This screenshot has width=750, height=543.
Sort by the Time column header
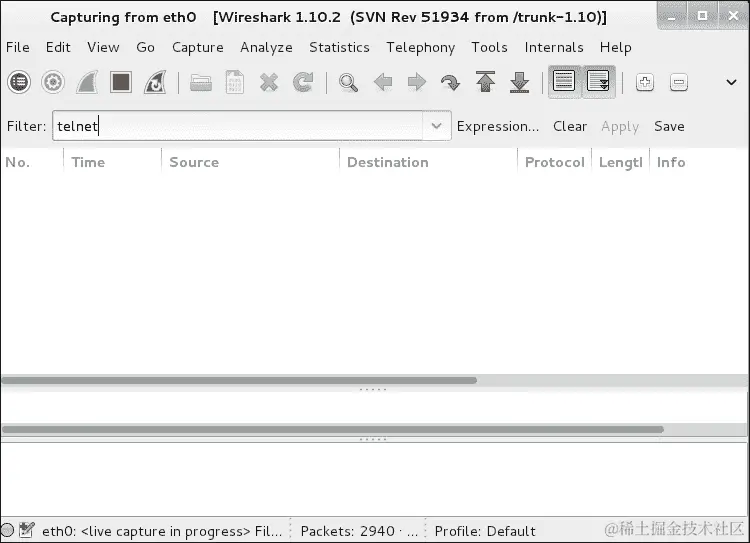pyautogui.click(x=112, y=162)
